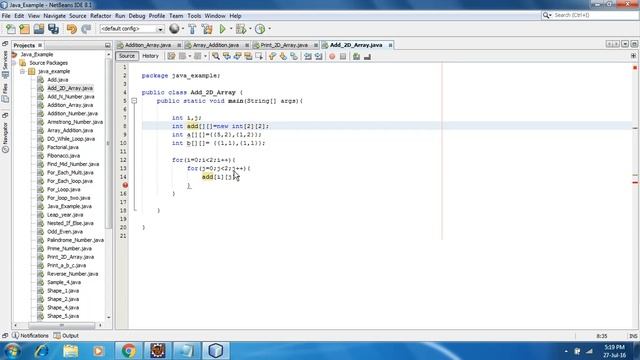Close the Add_2D_Array.java tab
The image size is (640, 360).
390,45
